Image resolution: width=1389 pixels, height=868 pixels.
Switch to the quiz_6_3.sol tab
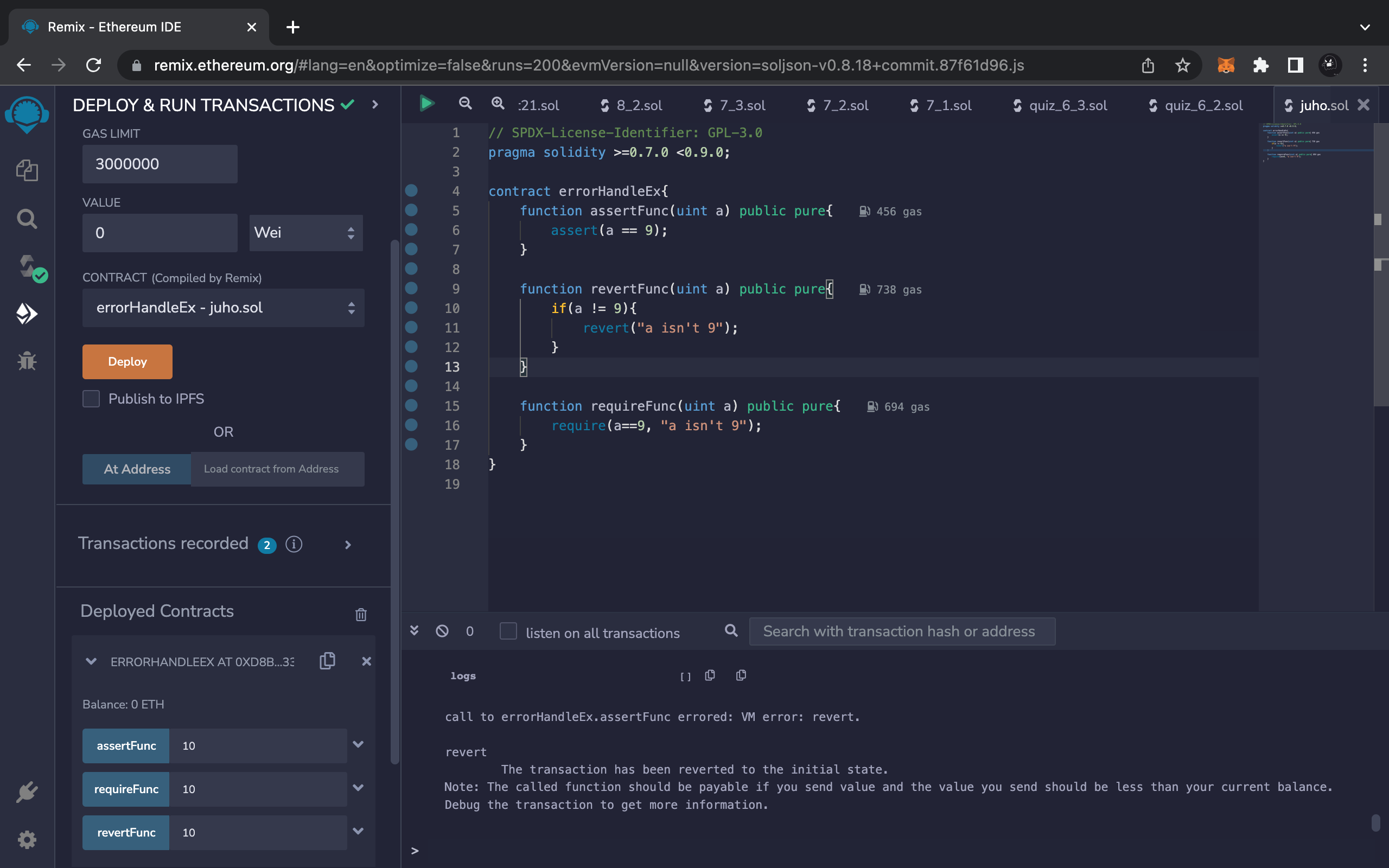tap(1060, 106)
